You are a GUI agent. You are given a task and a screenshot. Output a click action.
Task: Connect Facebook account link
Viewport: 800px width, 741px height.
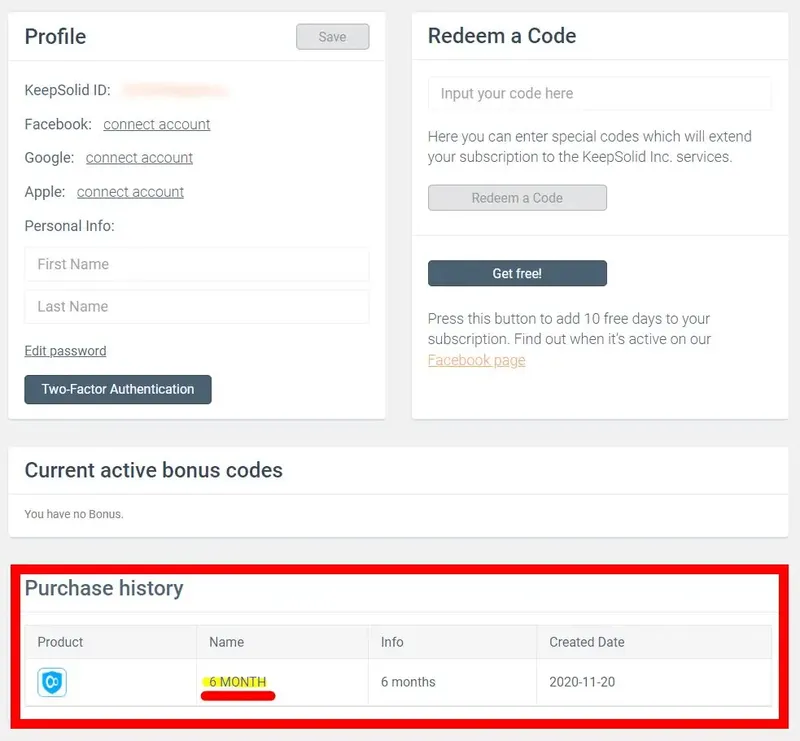(157, 124)
